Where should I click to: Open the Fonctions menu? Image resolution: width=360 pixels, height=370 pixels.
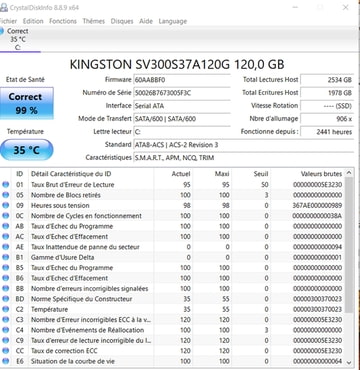coord(63,21)
